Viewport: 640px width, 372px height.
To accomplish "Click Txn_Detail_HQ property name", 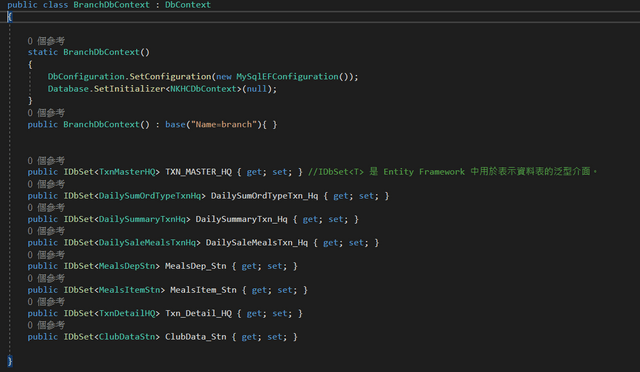I will tap(198, 313).
